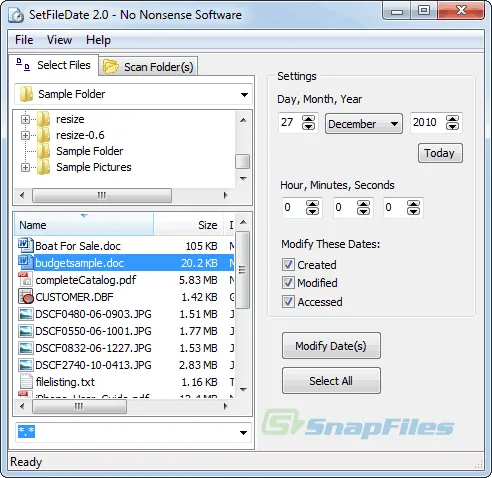This screenshot has width=492, height=478.
Task: Click in the year field showing 2010
Action: click(428, 122)
